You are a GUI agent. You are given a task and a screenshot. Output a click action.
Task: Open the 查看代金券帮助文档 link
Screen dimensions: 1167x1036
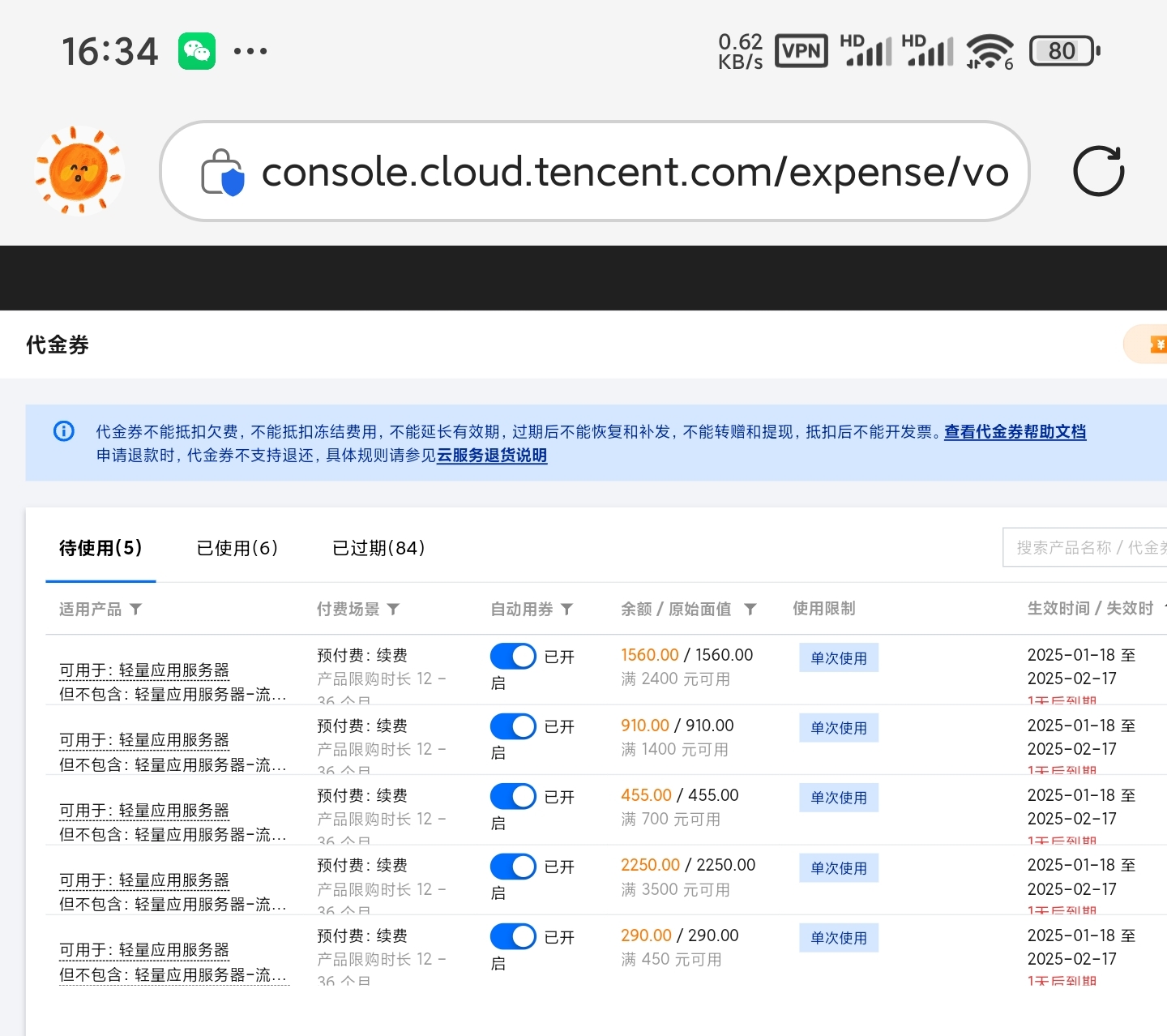pos(1015,432)
